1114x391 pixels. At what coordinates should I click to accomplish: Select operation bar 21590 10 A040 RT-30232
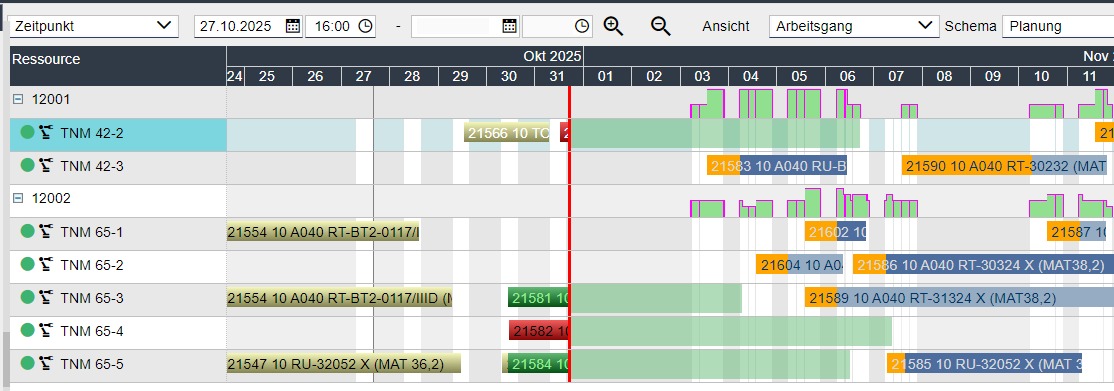[x=1005, y=166]
